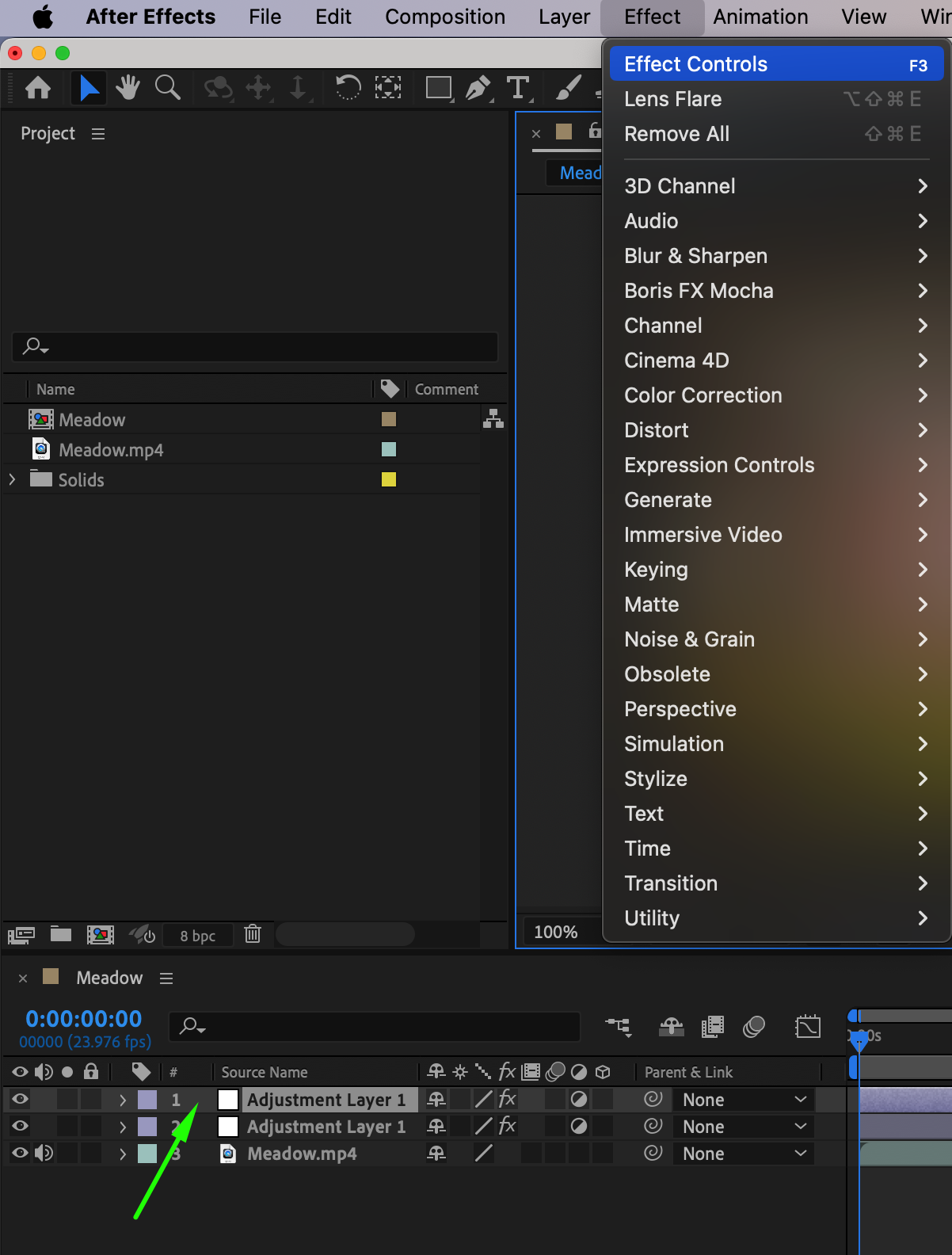
Task: Open Parent dropdown for layer 1
Action: pos(744,1100)
